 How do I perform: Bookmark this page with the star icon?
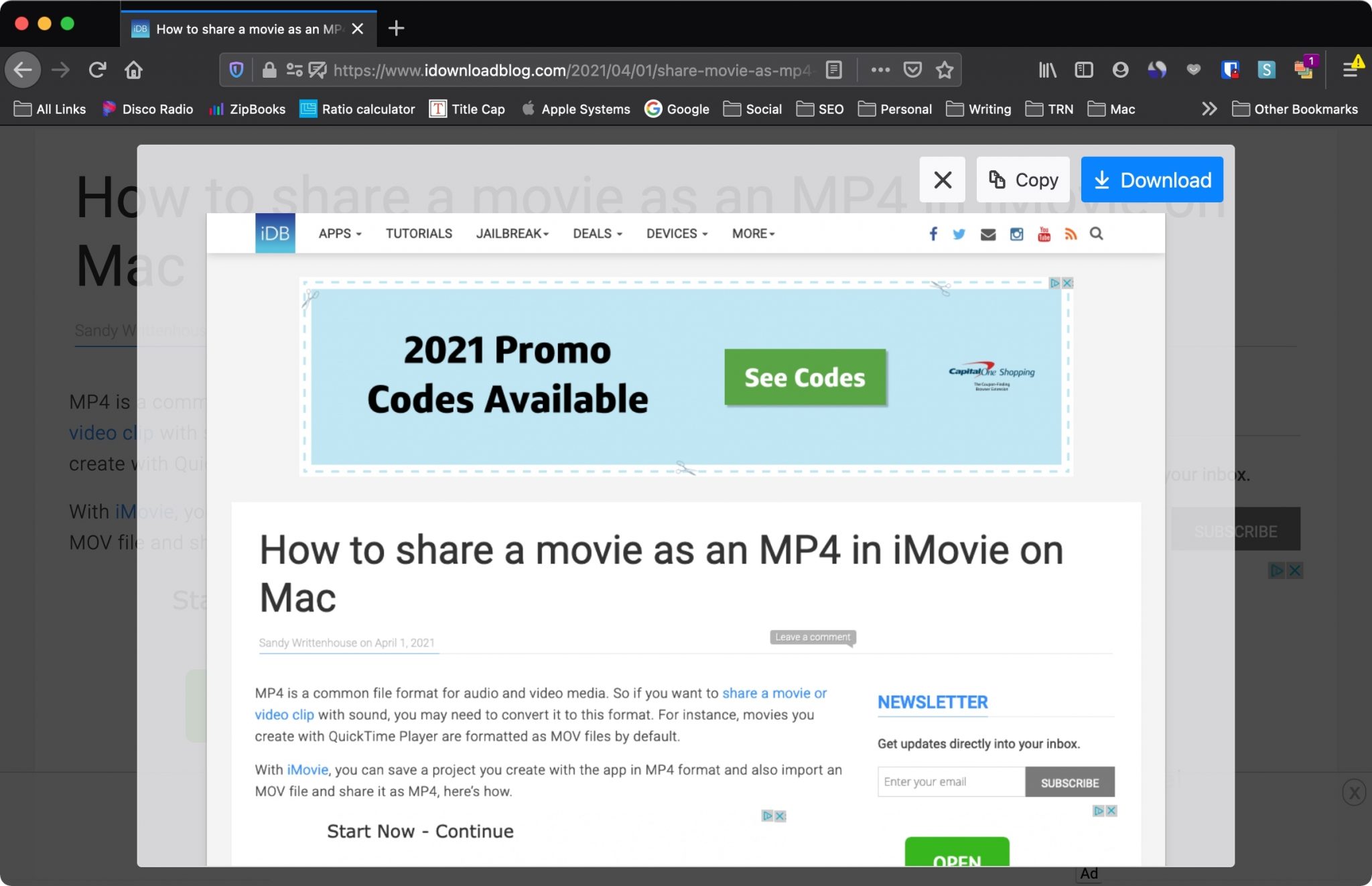pos(945,70)
